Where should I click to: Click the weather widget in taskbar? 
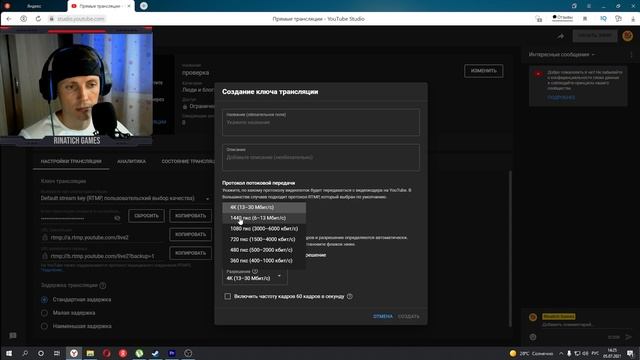point(531,353)
